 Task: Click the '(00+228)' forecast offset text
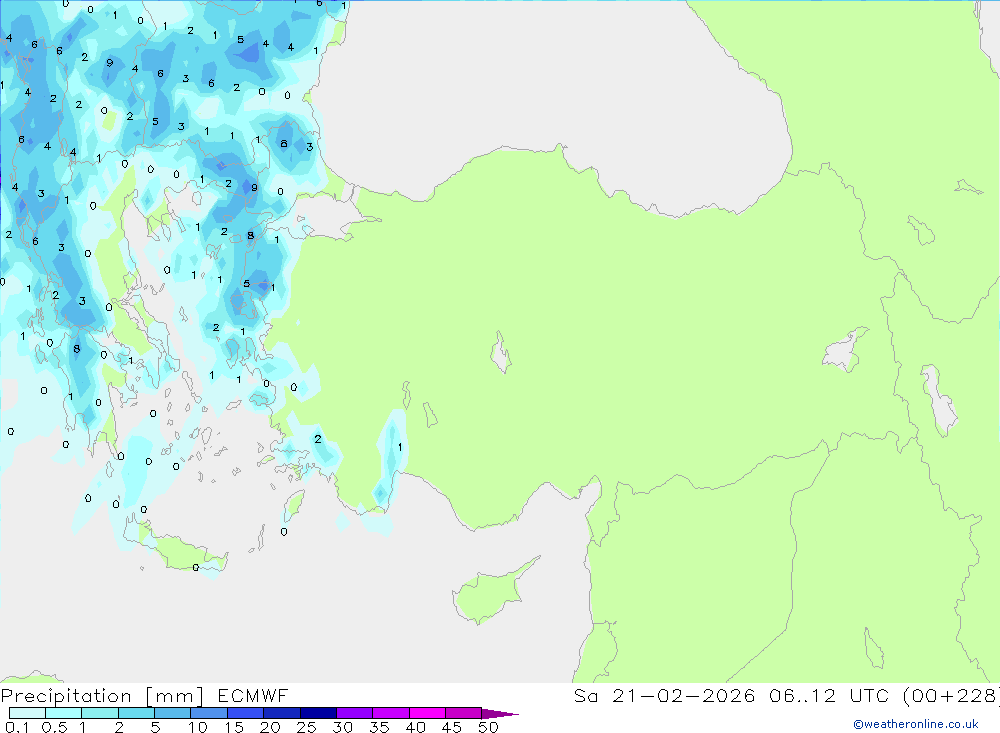[x=950, y=696]
